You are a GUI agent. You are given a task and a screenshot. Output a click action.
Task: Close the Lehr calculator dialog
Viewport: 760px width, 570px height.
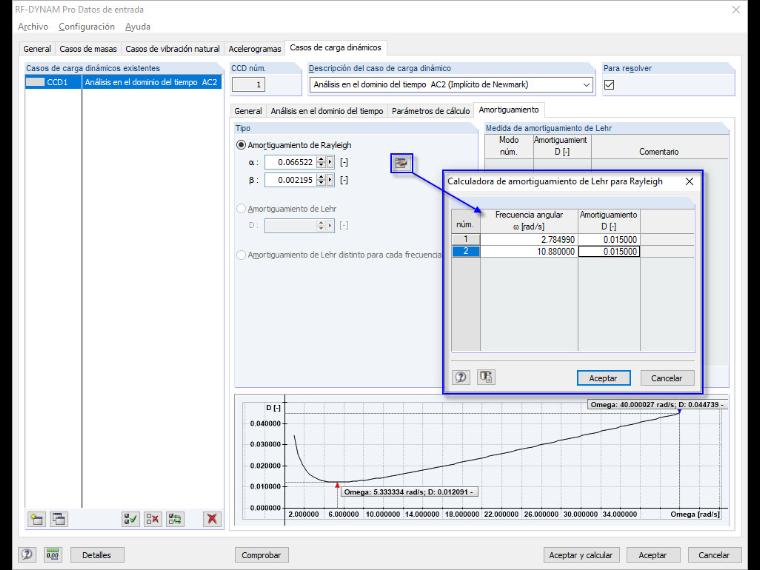tap(689, 181)
